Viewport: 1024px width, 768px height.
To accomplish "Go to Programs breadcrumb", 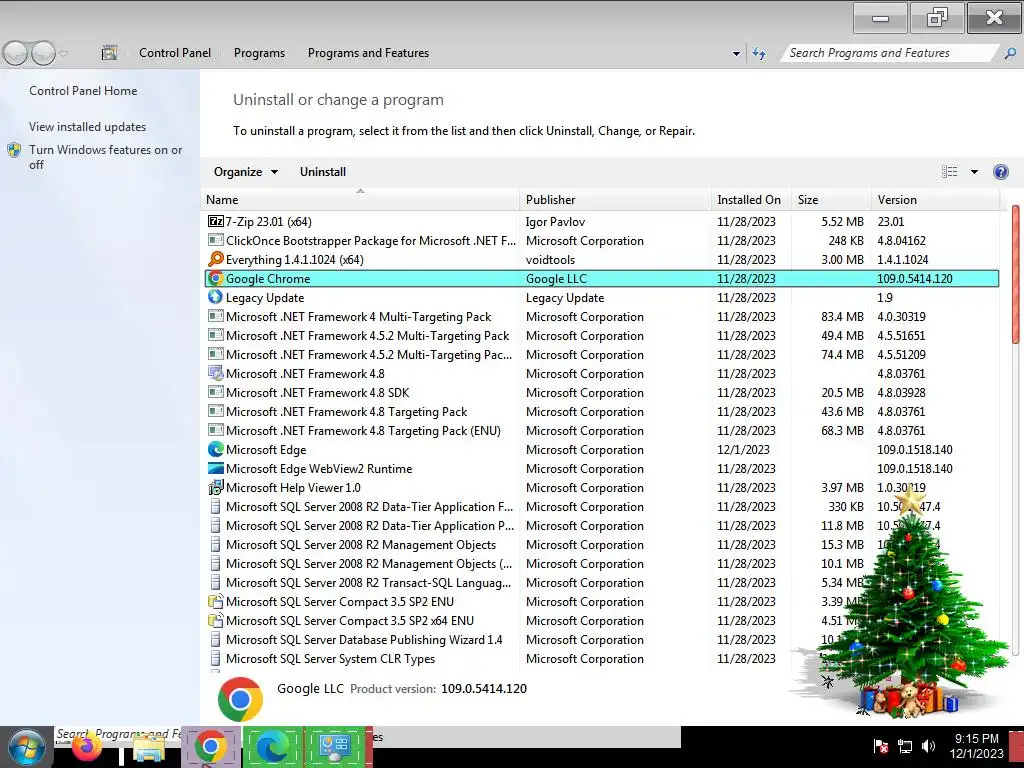I will pos(259,53).
